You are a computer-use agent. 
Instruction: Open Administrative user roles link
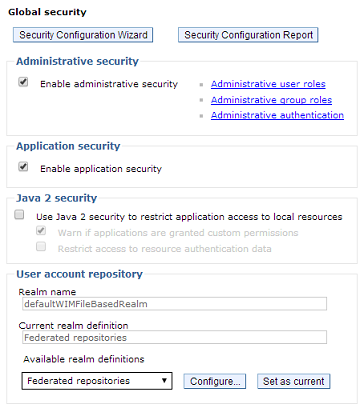268,84
